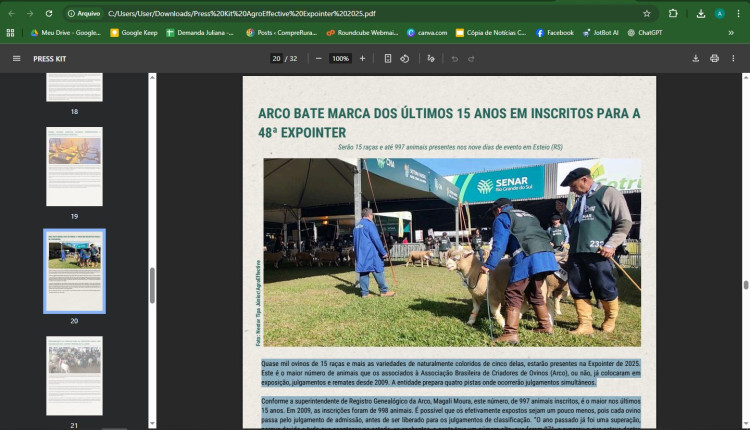The height and width of the screenshot is (430, 750).
Task: Expand the hidden bookmarks overflow chevron
Action: pyautogui.click(x=731, y=32)
